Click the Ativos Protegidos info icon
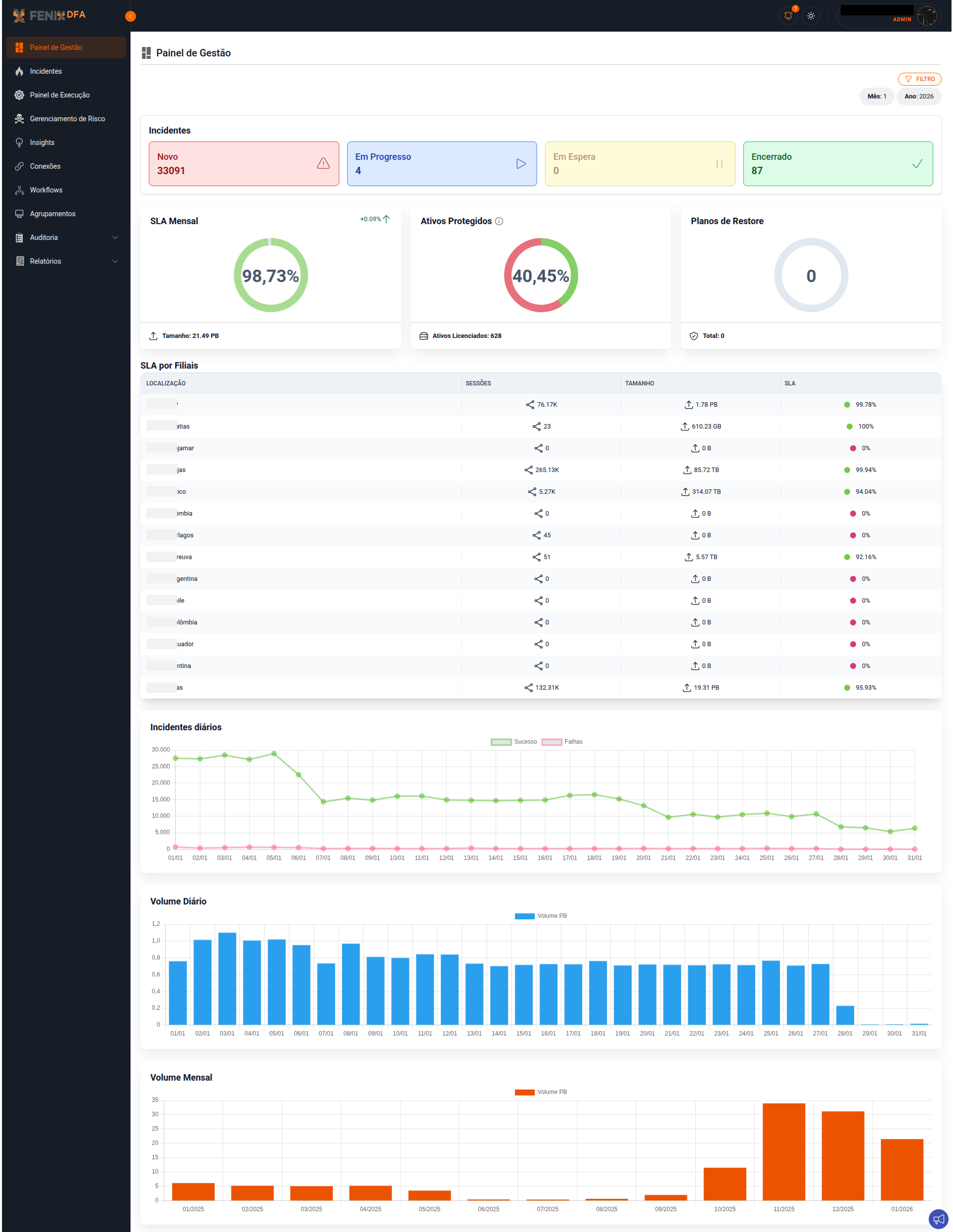The height and width of the screenshot is (1232, 953). (x=499, y=221)
